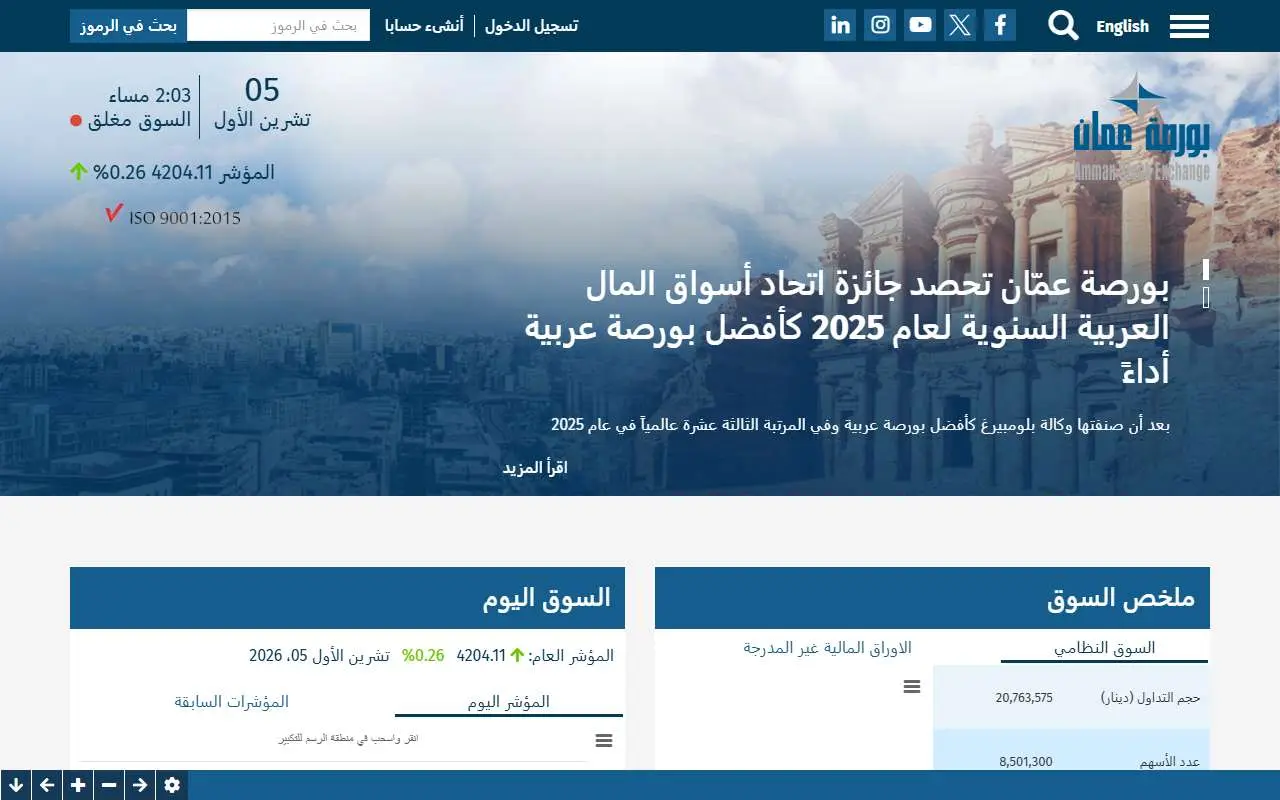
Task: Click the right arrow in bottom toolbar
Action: pos(140,785)
